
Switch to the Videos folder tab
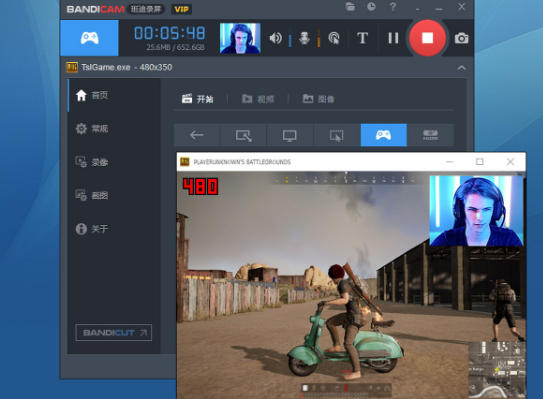pyautogui.click(x=258, y=99)
